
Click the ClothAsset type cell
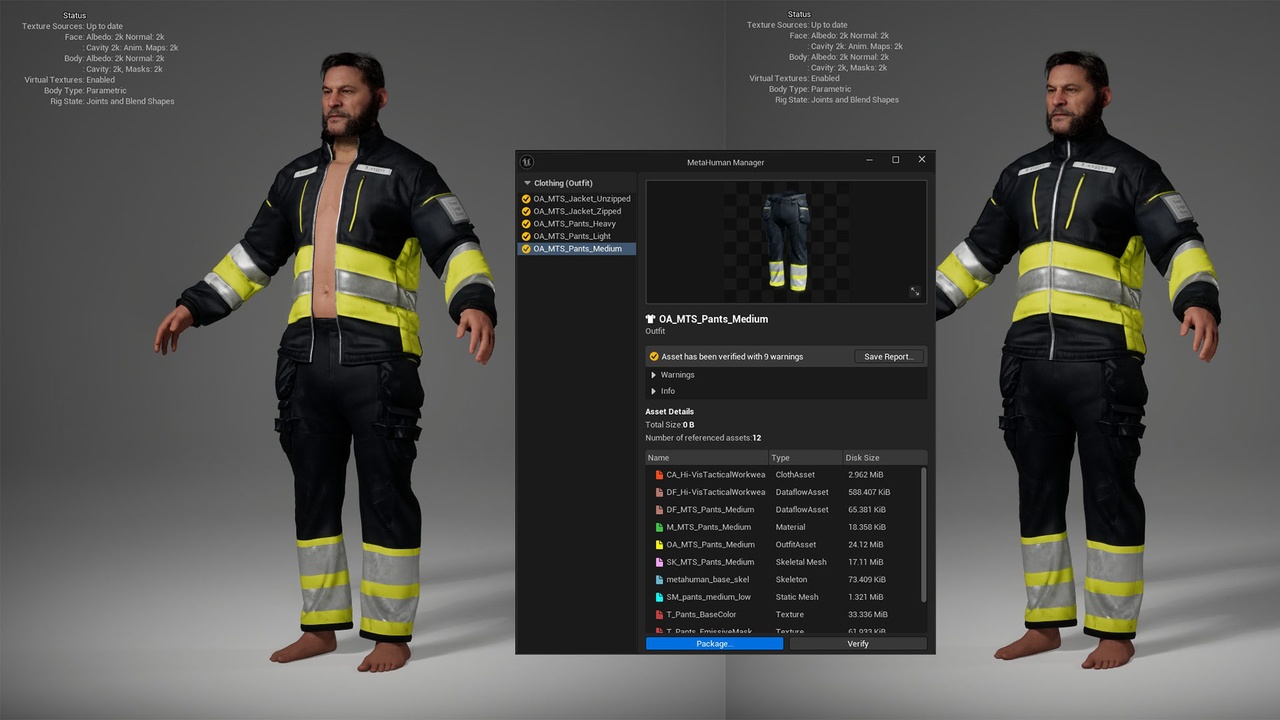pos(795,475)
